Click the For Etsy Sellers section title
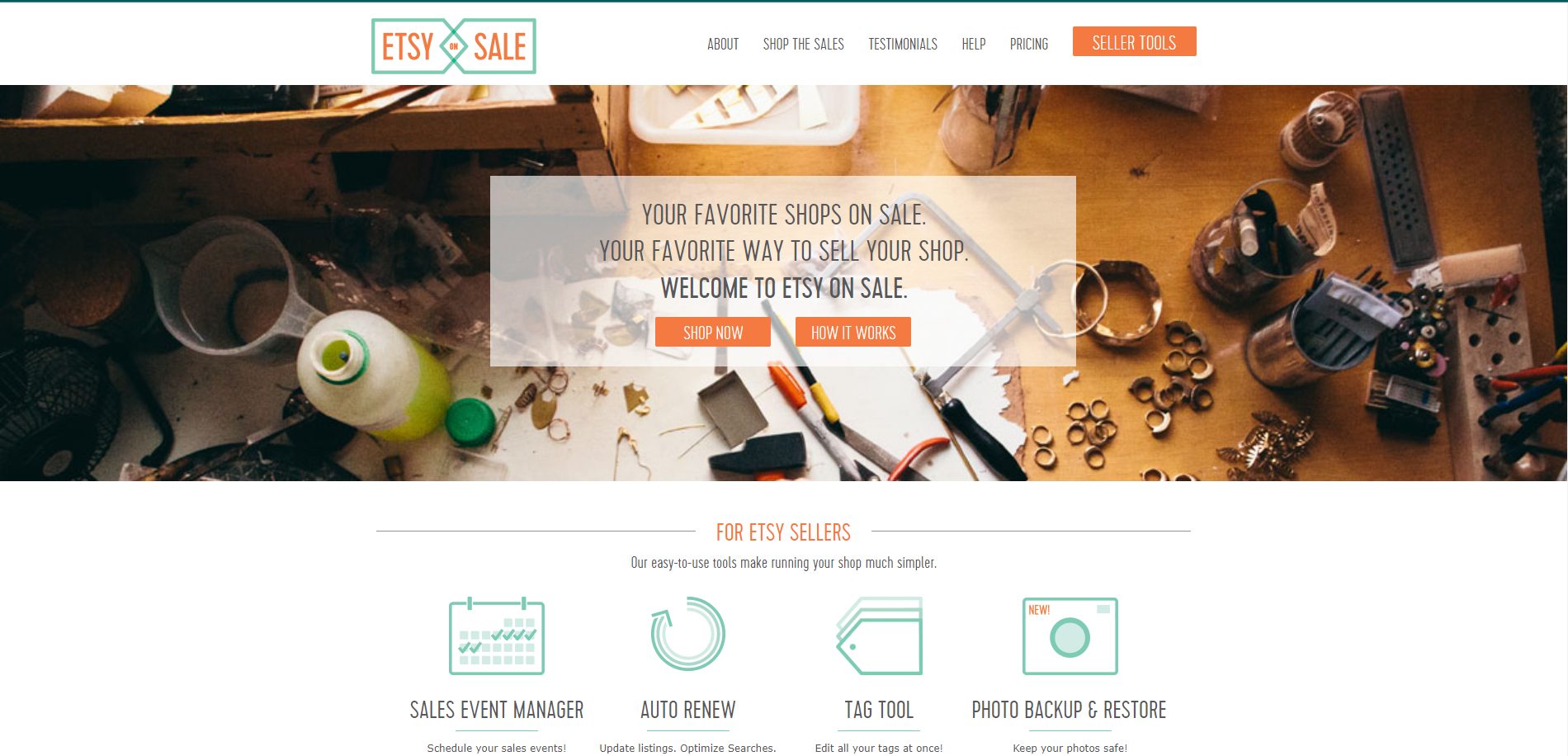 (783, 532)
